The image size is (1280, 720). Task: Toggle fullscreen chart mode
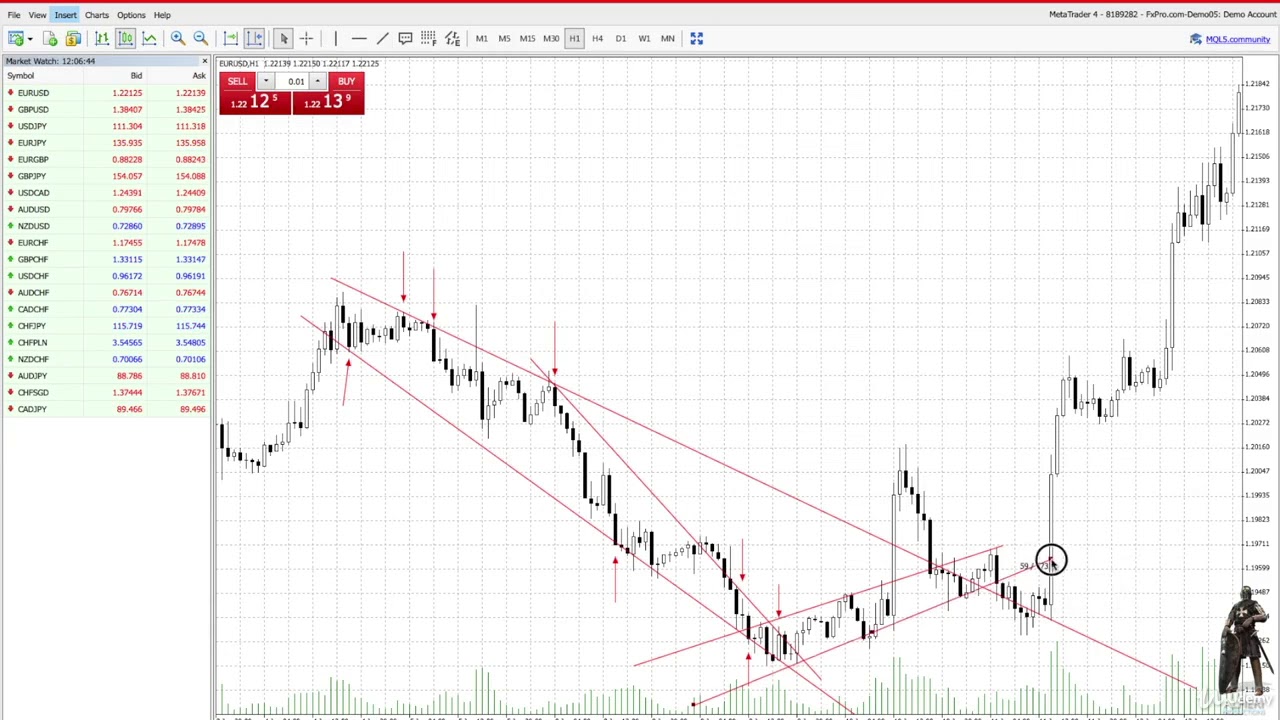click(x=696, y=38)
